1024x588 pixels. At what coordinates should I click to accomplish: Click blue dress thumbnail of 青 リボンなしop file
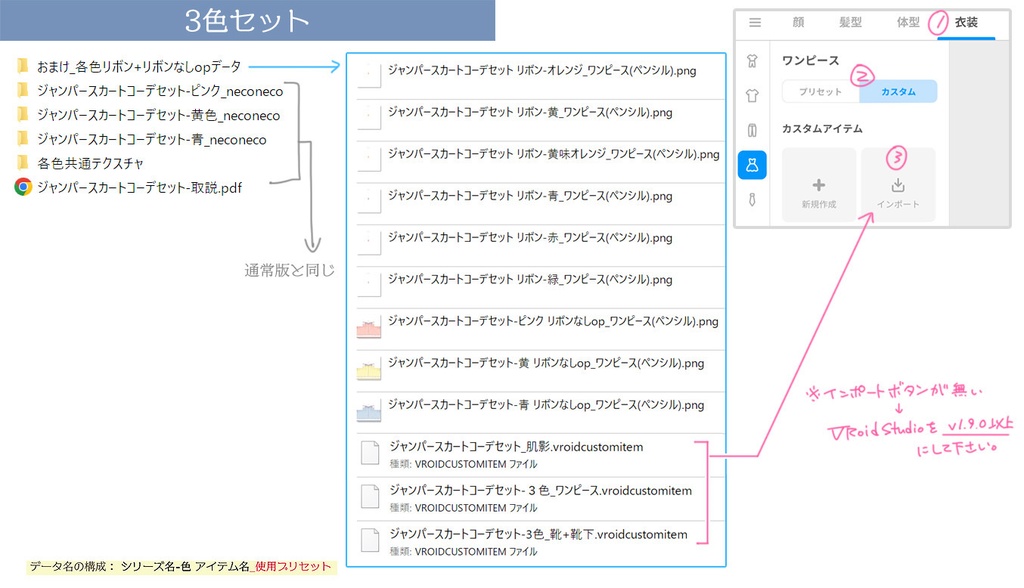369,412
